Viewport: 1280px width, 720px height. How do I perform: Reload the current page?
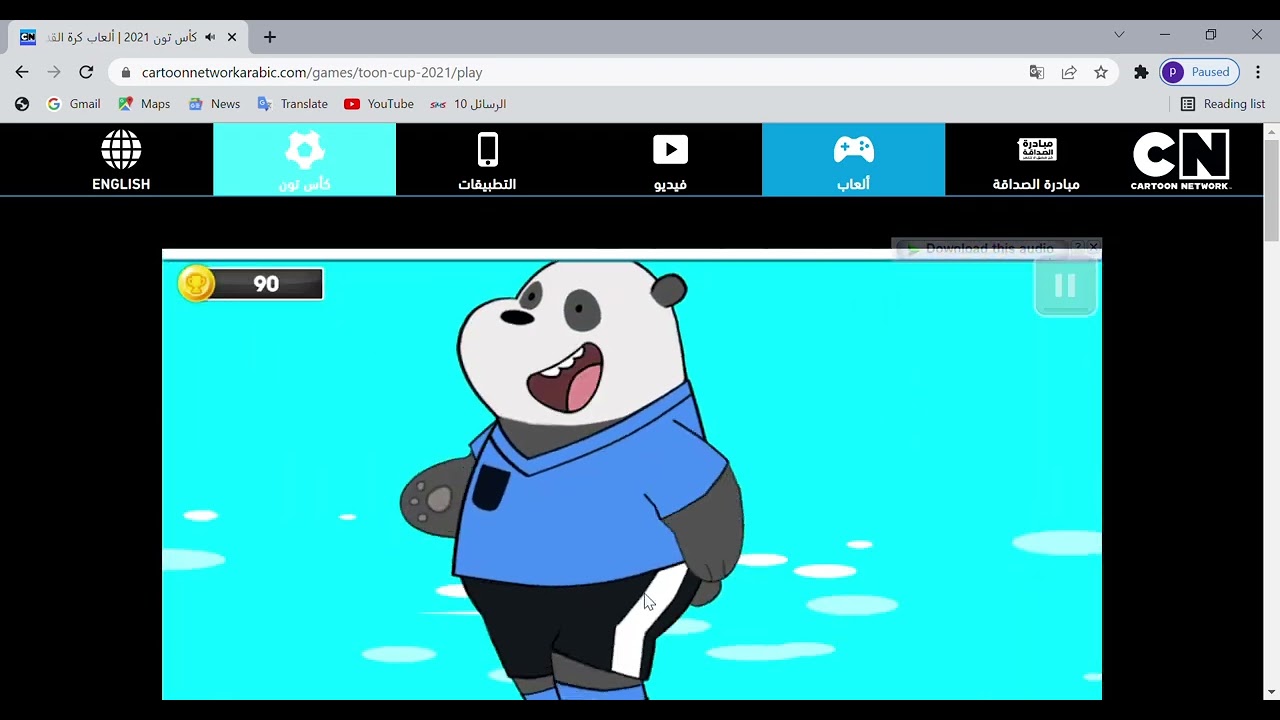(86, 72)
